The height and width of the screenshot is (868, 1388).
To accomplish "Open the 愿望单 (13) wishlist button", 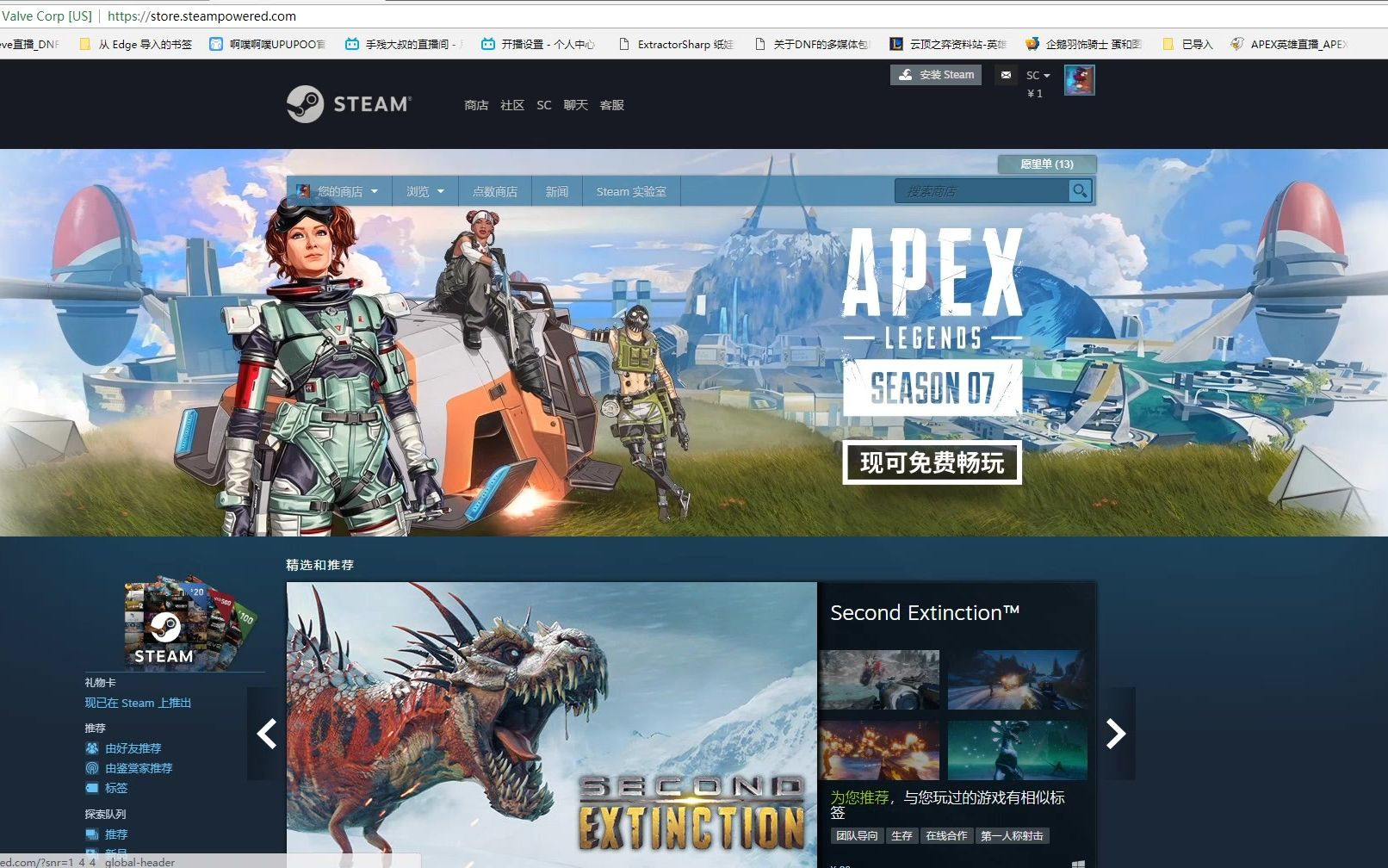I will (1047, 164).
